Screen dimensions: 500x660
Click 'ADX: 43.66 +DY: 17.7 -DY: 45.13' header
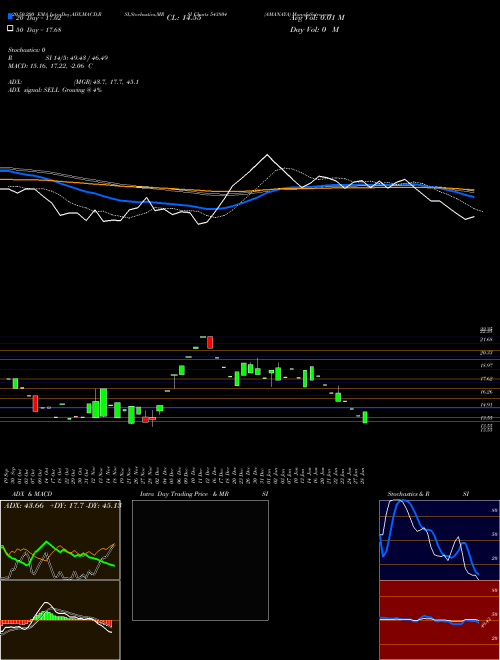coord(62,505)
